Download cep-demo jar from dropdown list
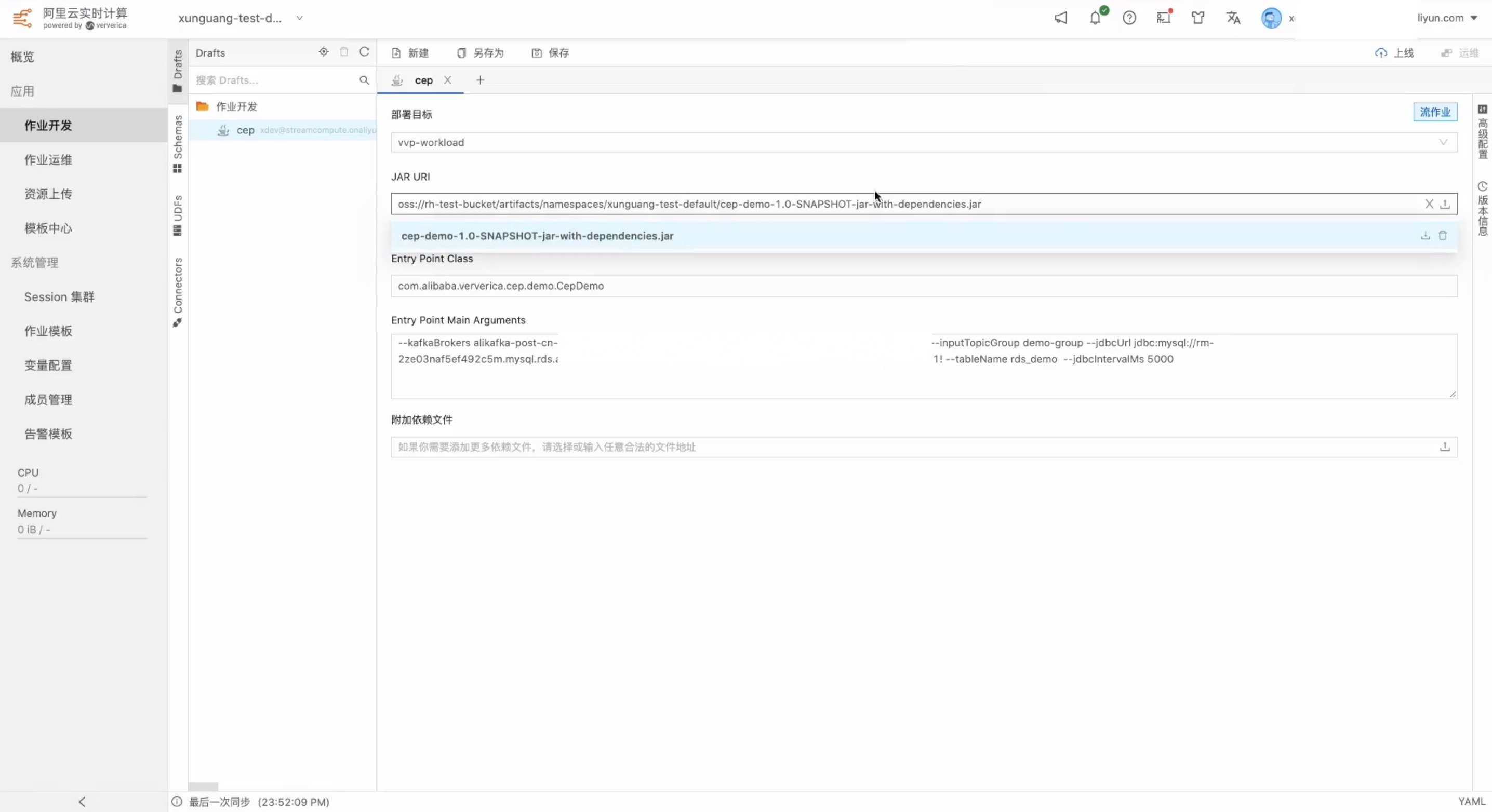Viewport: 1492px width, 812px height. (1426, 236)
